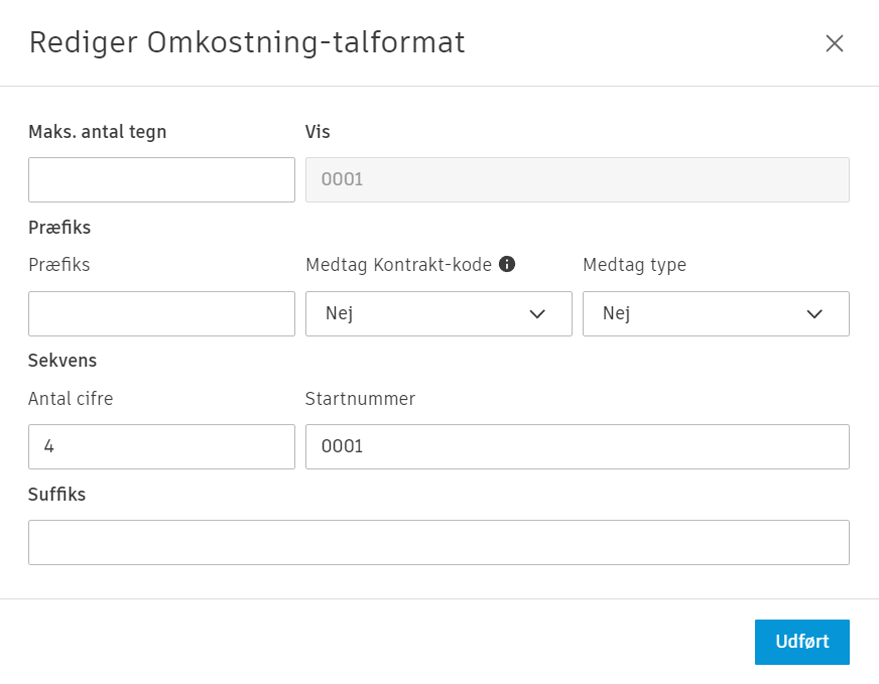This screenshot has height=684, width=879.
Task: Open the Medtag Kontrakt-kode dropdown
Action: [x=438, y=313]
